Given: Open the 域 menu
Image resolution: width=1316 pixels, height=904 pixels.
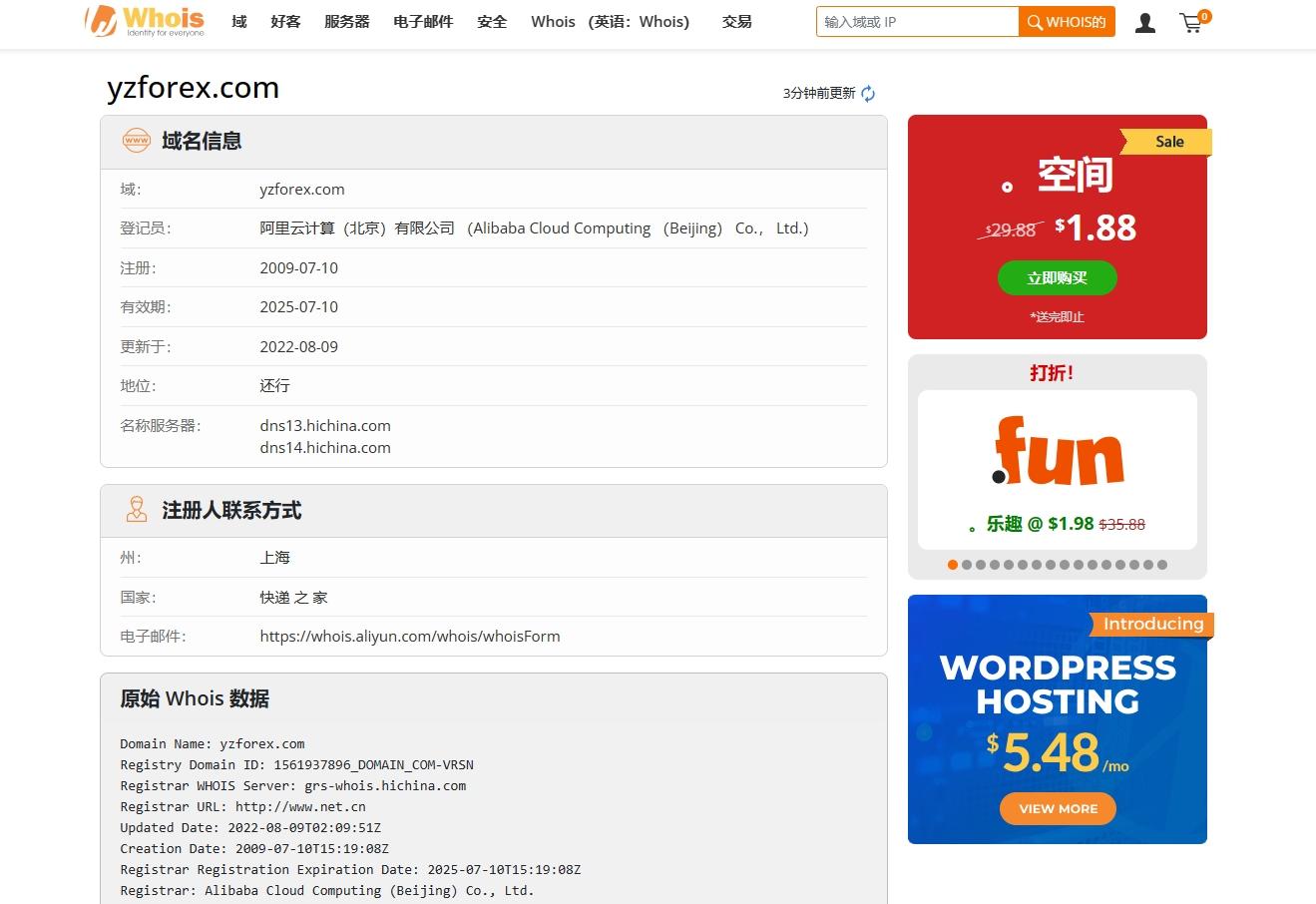Looking at the screenshot, I should click(238, 21).
